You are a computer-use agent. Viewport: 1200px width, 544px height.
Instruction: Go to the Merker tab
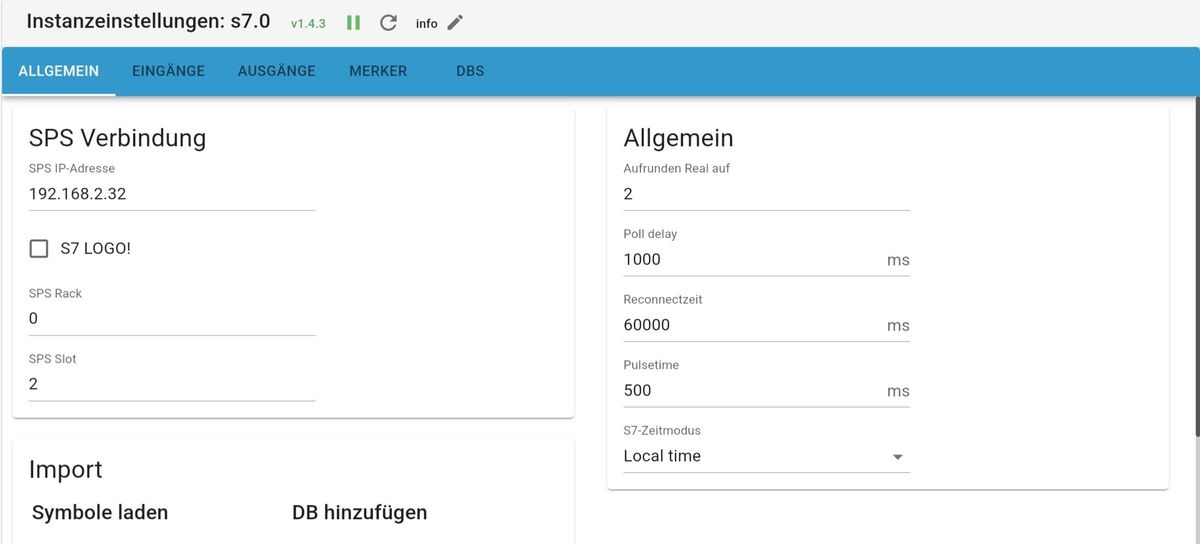tap(378, 71)
